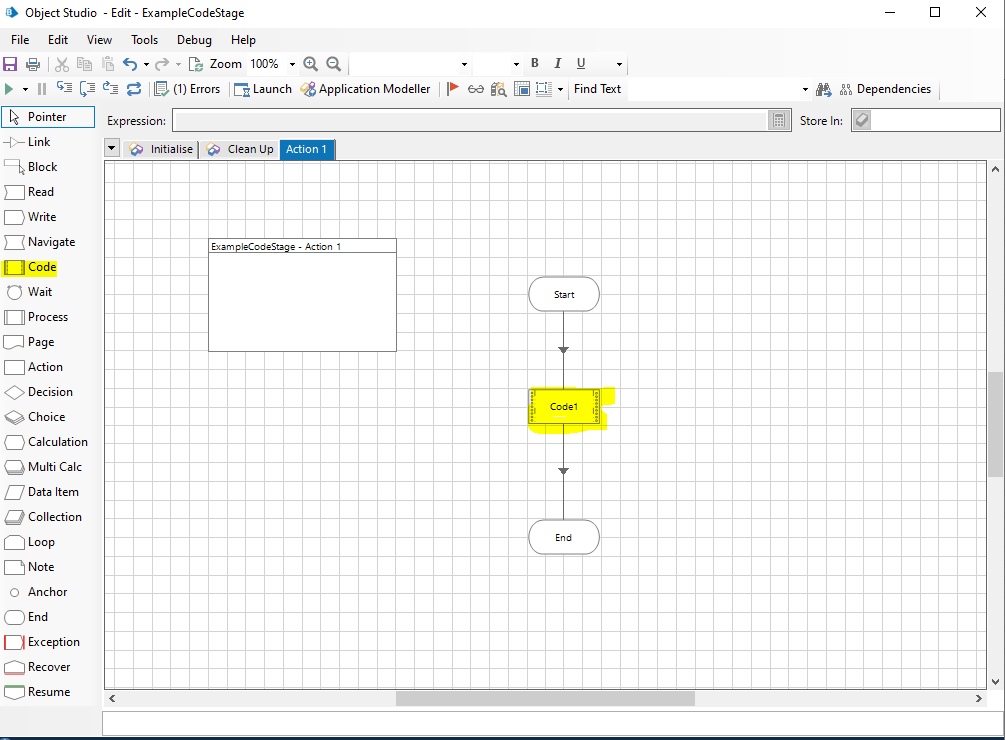Open the View menu

(x=99, y=40)
